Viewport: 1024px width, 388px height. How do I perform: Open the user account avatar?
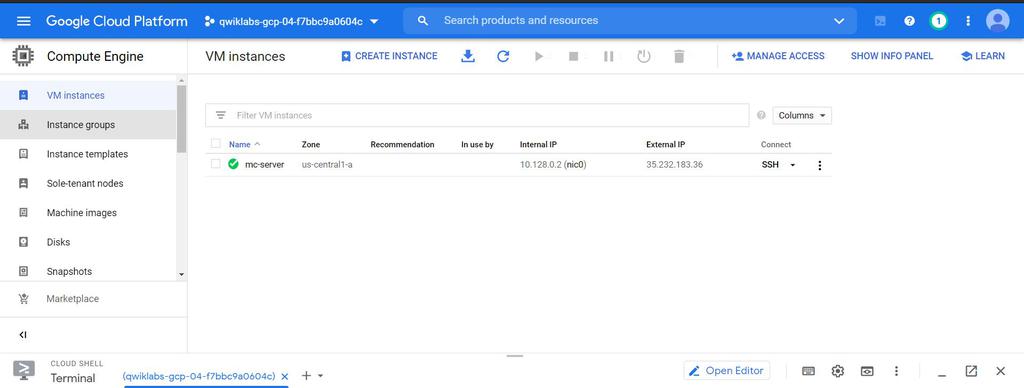[x=997, y=21]
